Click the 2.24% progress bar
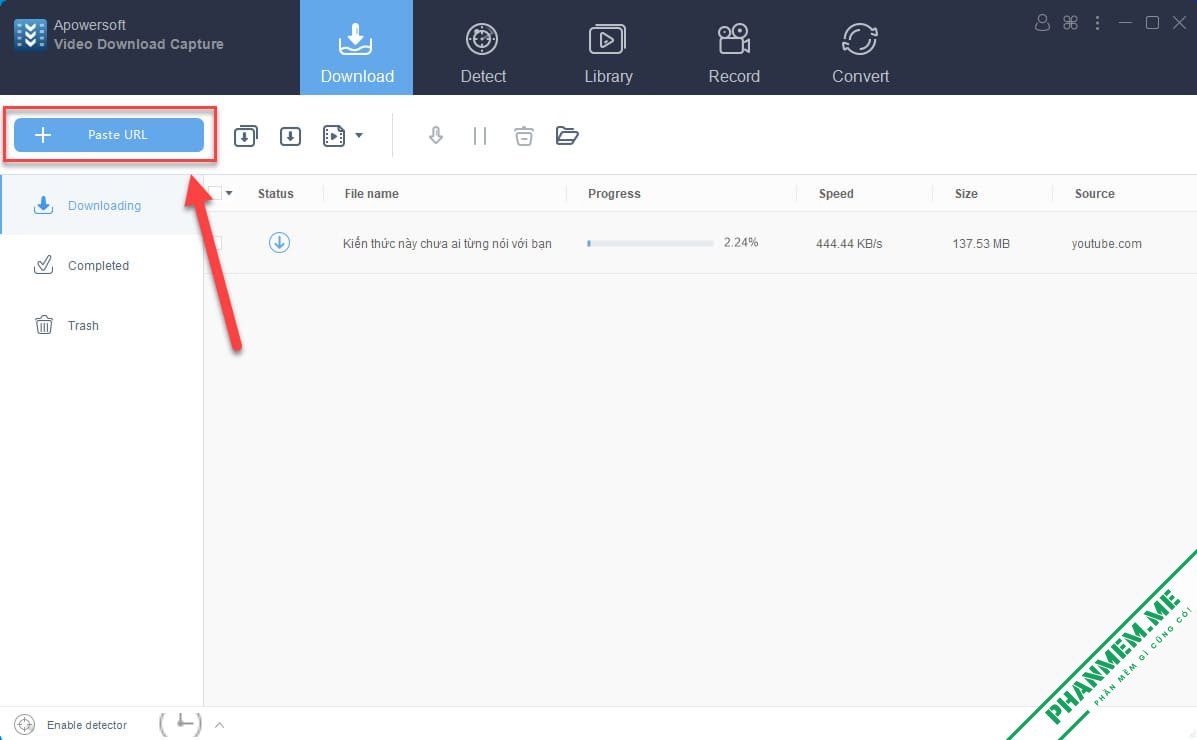Viewport: 1197px width, 740px height. tap(650, 243)
